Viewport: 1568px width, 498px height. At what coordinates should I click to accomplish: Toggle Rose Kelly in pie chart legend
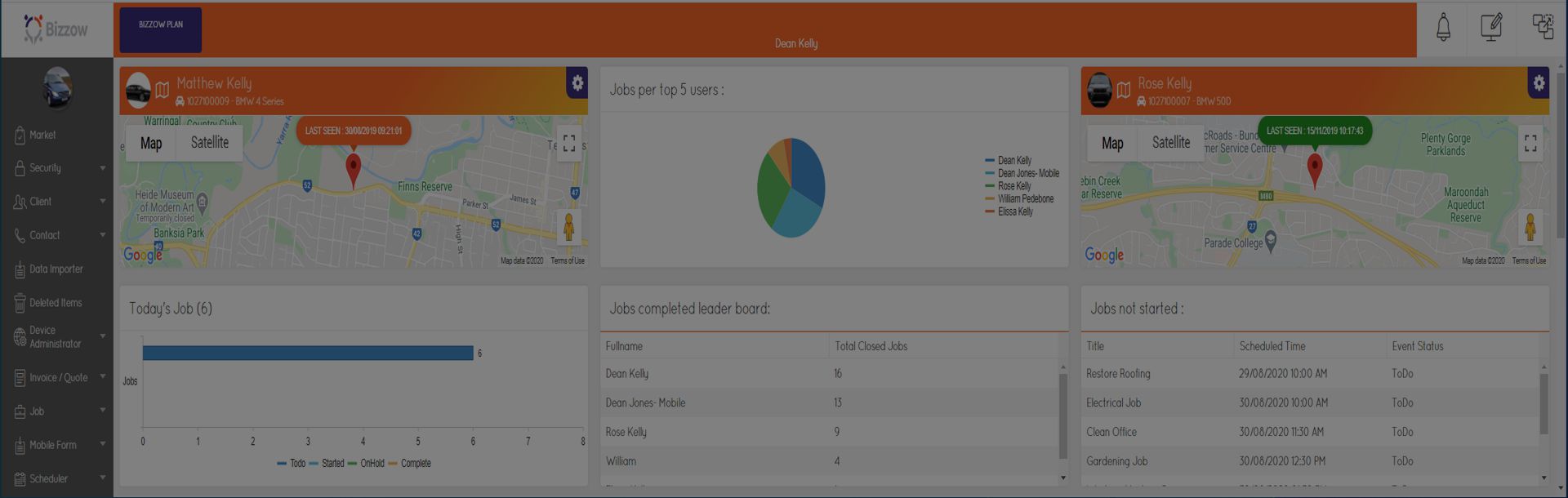[1009, 186]
